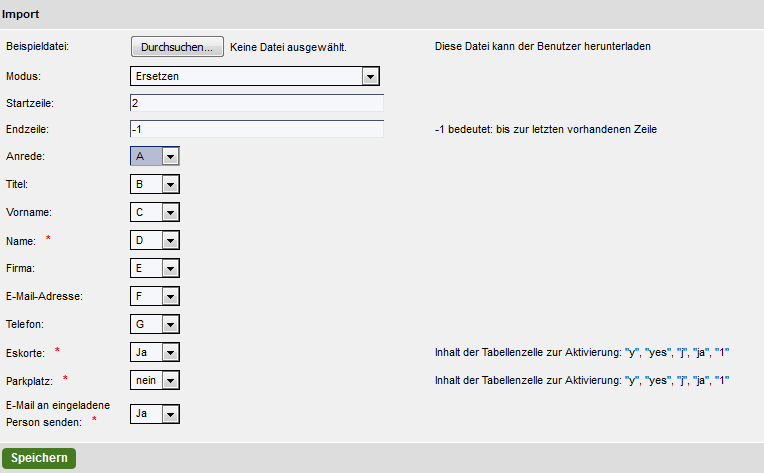Viewport: 764px width, 473px height.
Task: Click the Telefon label
Action: (25, 324)
